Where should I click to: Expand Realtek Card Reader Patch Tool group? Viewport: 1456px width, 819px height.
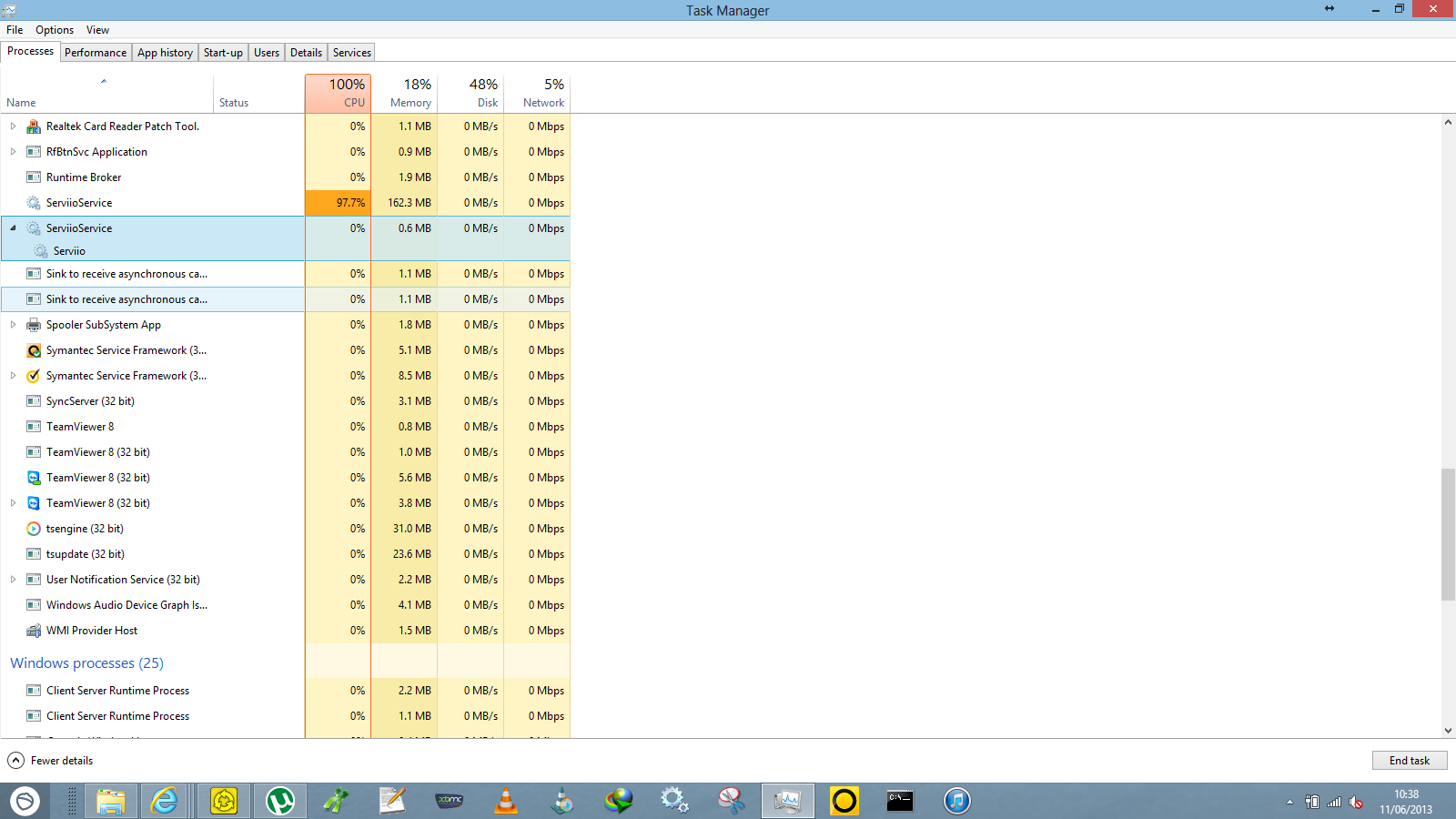(13, 126)
